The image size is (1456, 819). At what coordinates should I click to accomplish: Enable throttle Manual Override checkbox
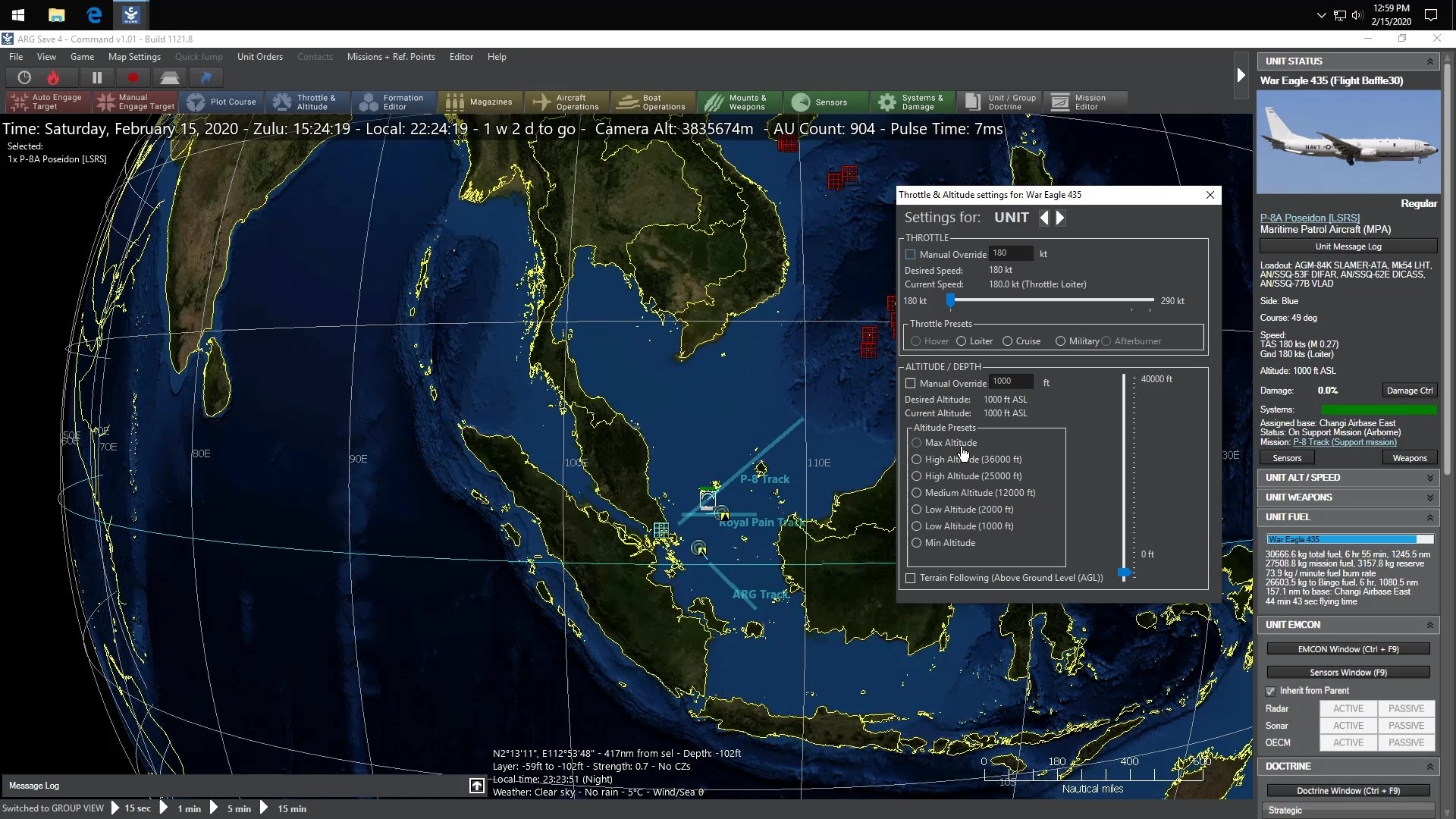[911, 255]
